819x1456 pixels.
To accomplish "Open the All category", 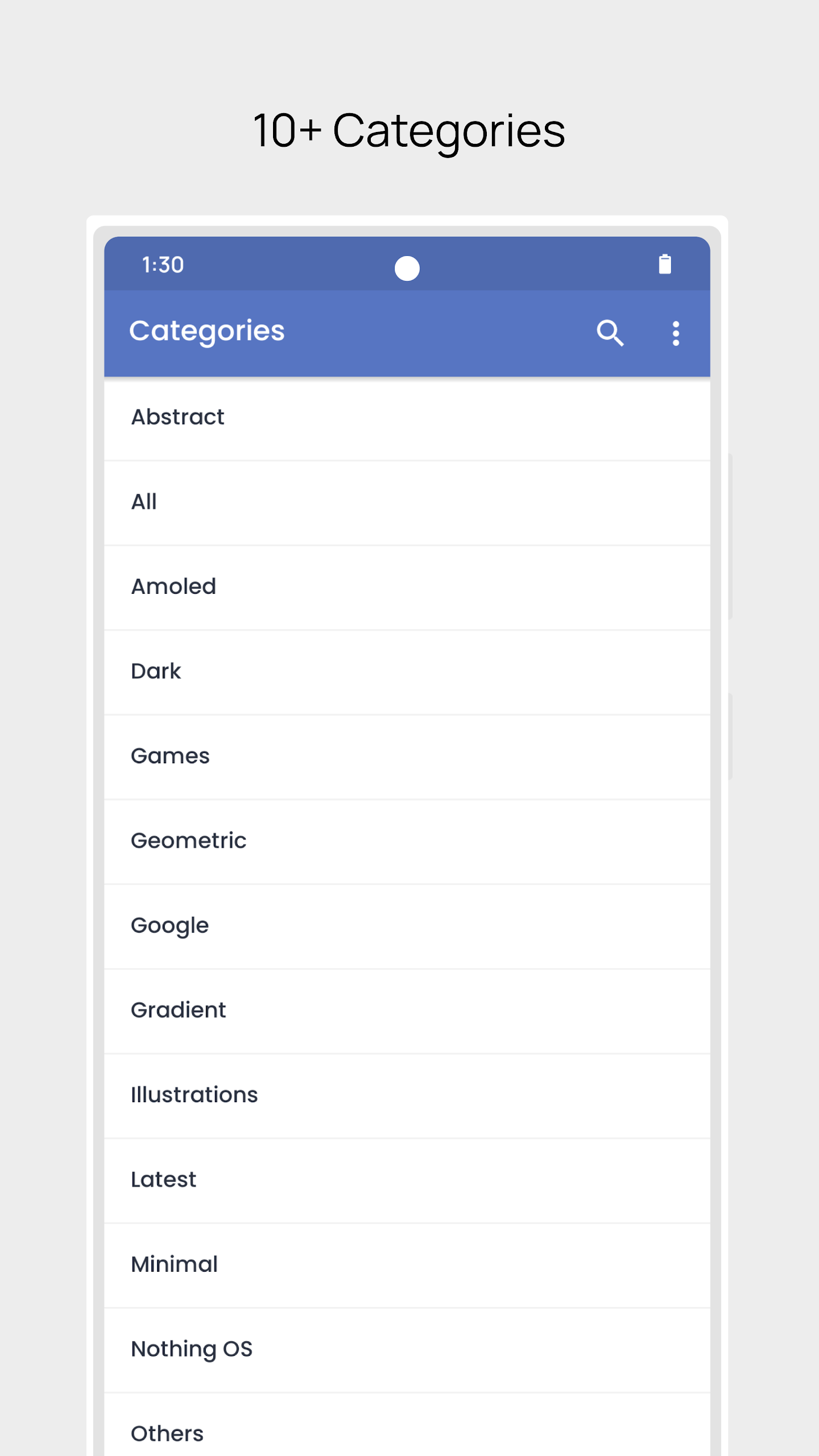I will [407, 503].
